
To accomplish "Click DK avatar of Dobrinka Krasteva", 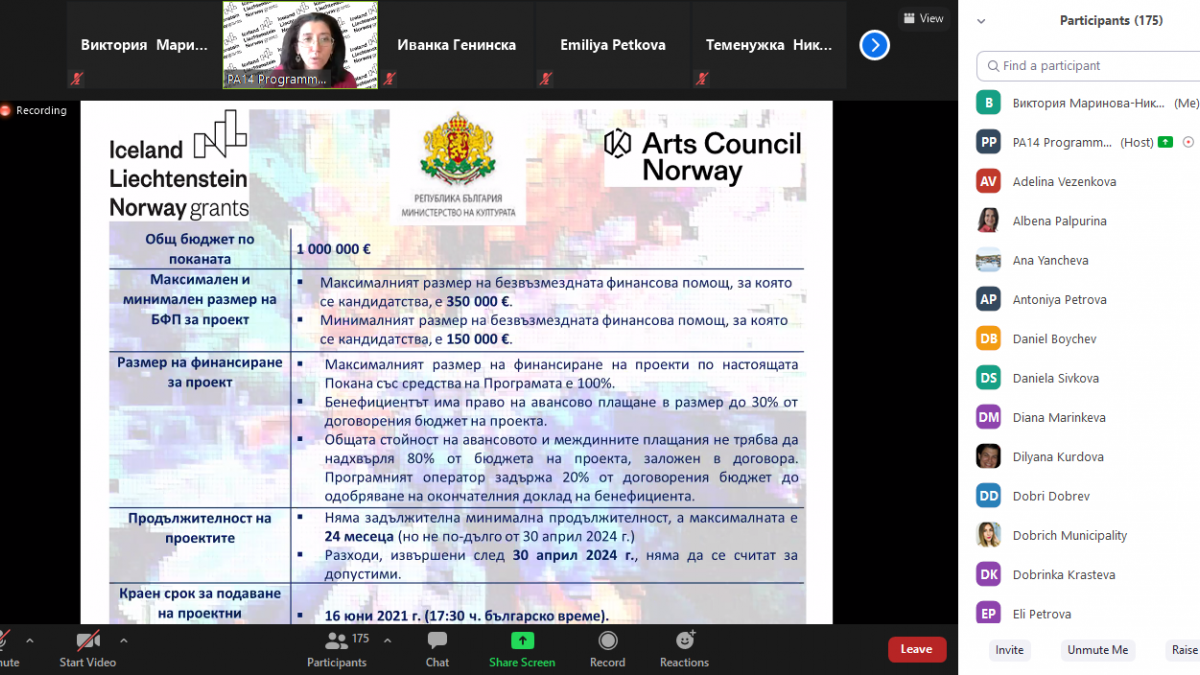I will [x=989, y=575].
